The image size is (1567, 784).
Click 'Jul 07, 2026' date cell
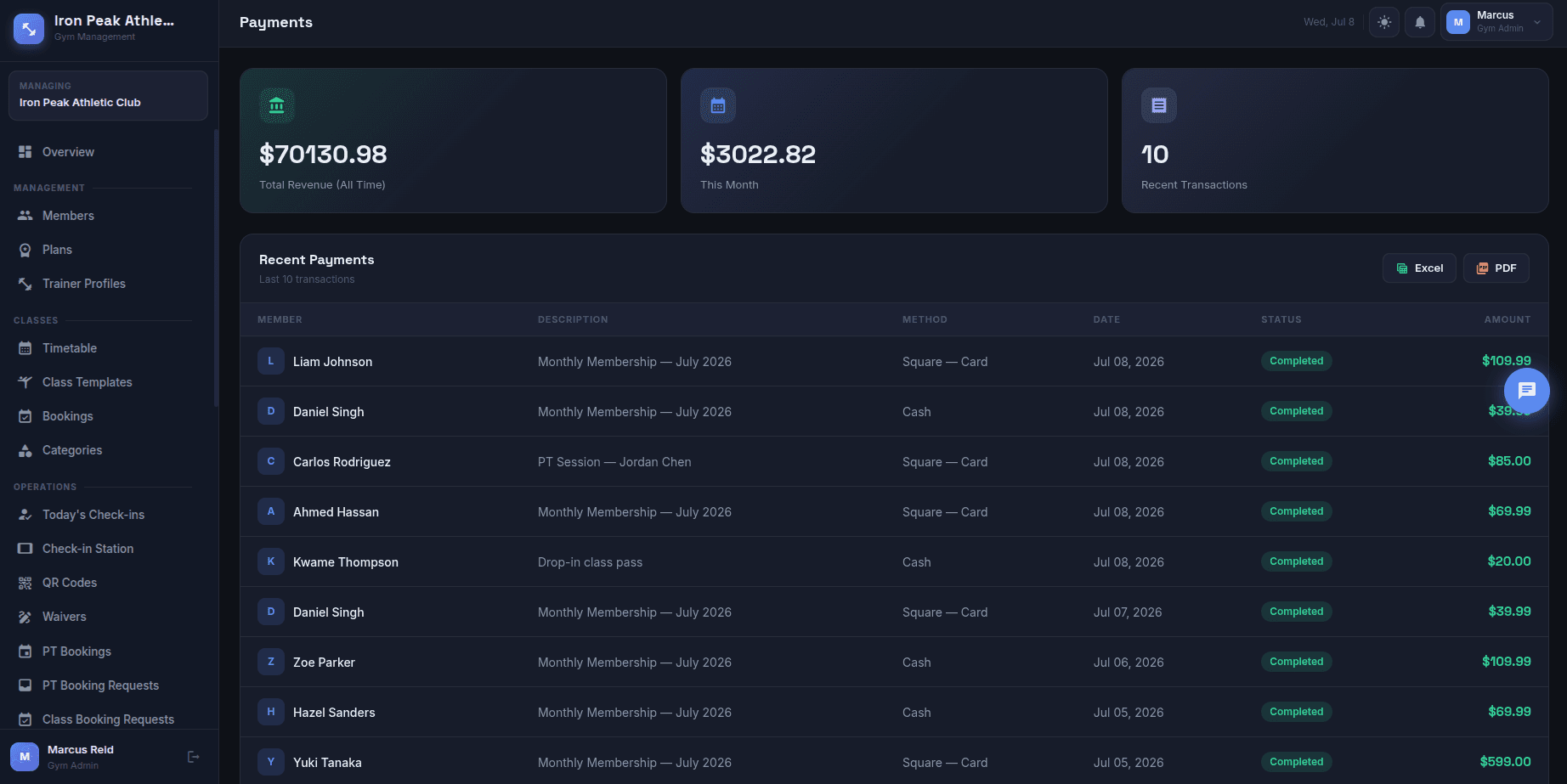coord(1128,612)
